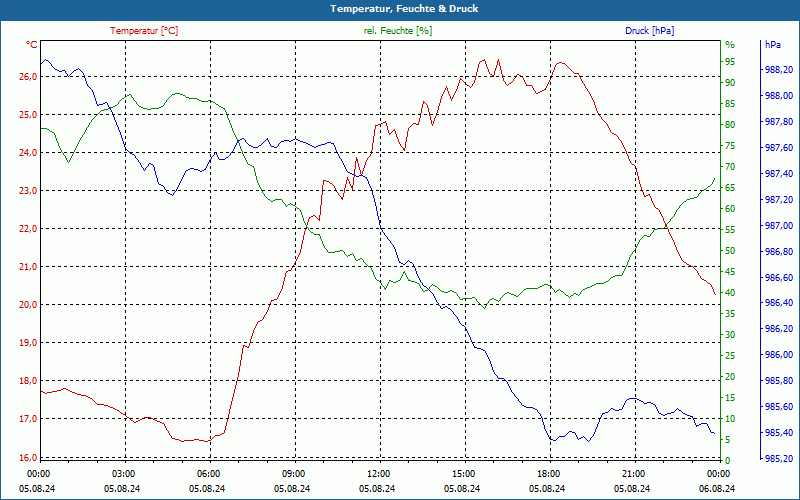Viewport: 800px width, 500px height.
Task: Click pressure axis value 986,40
Action: (779, 303)
